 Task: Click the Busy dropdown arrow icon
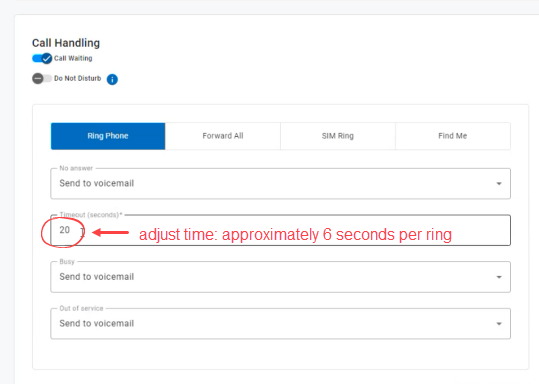pos(499,277)
